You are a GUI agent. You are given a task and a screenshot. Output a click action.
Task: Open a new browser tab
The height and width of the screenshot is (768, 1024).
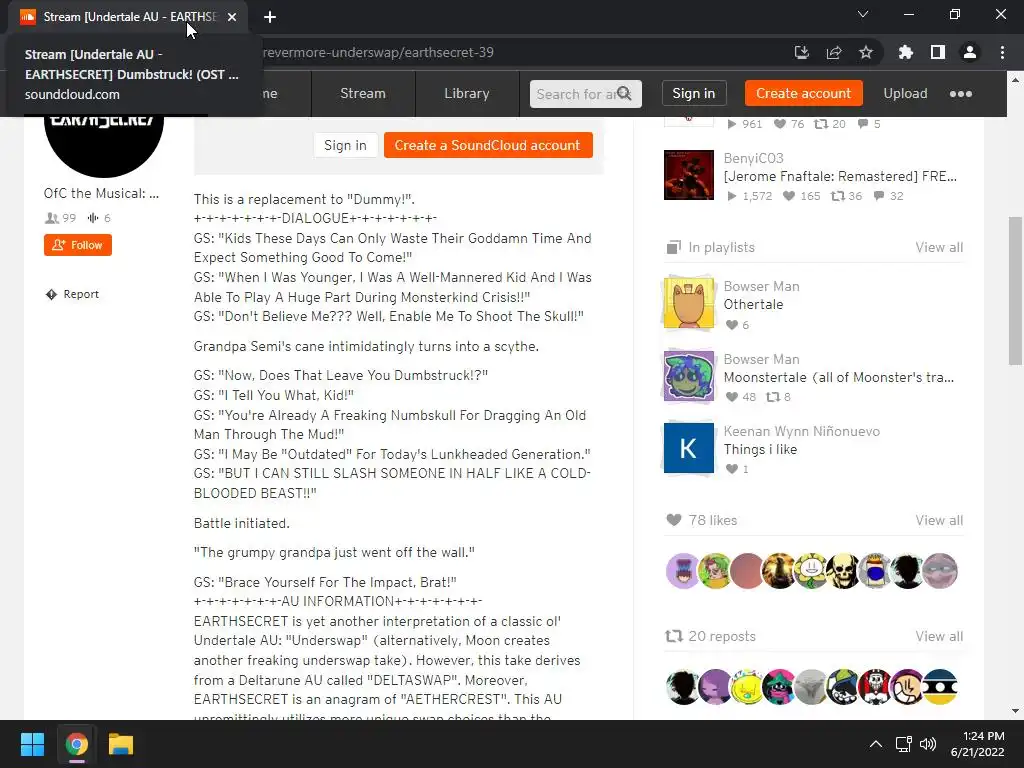(x=270, y=17)
